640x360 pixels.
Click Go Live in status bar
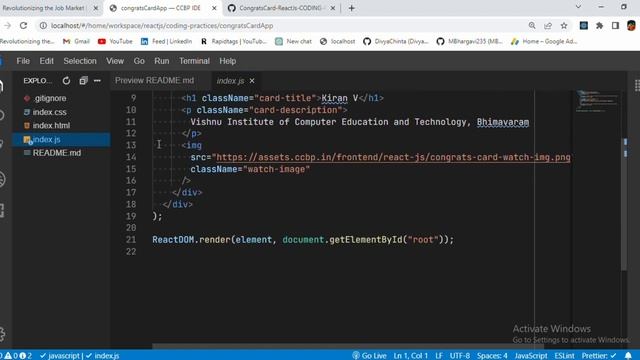coord(369,356)
